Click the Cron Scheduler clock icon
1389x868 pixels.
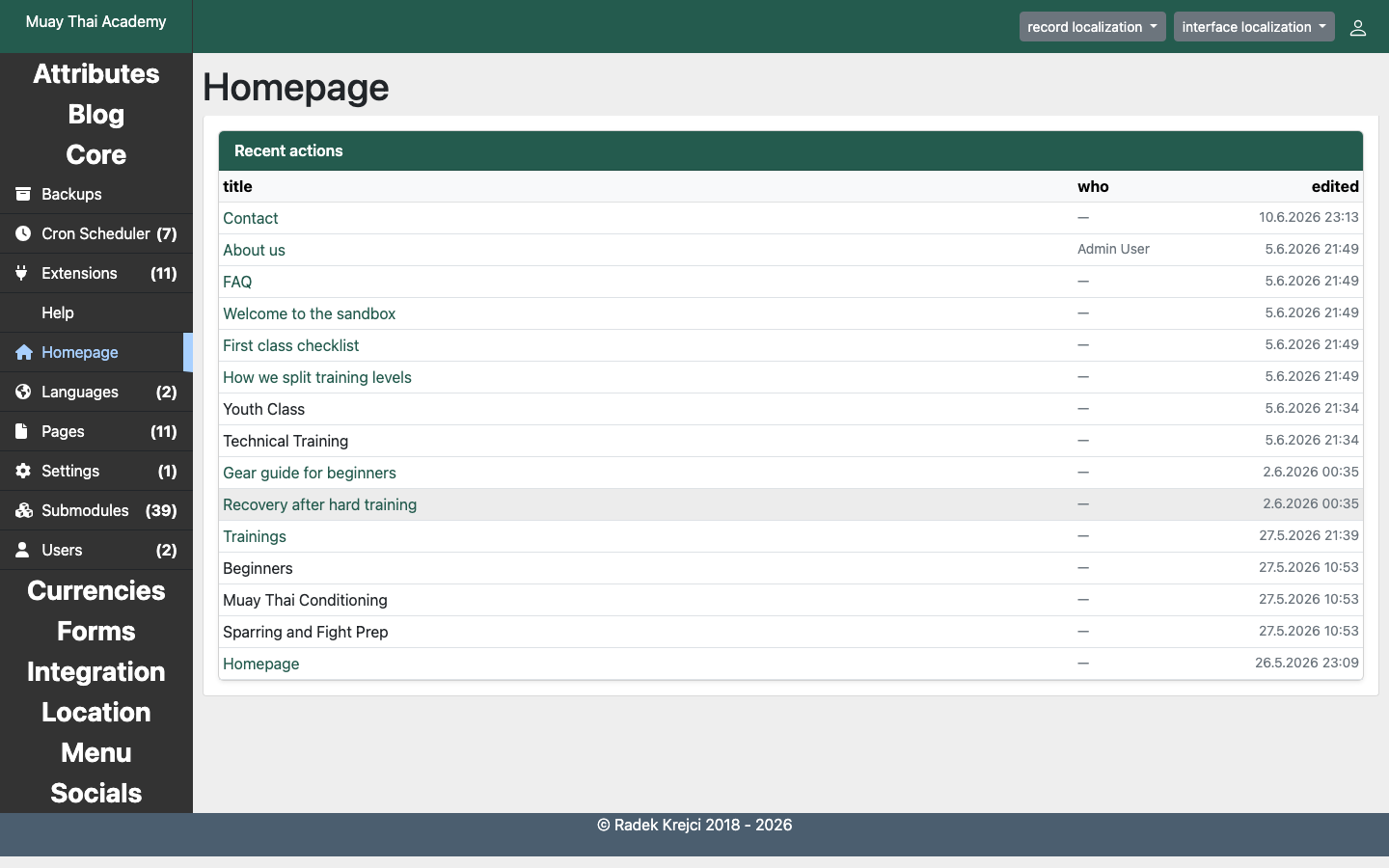(x=23, y=233)
